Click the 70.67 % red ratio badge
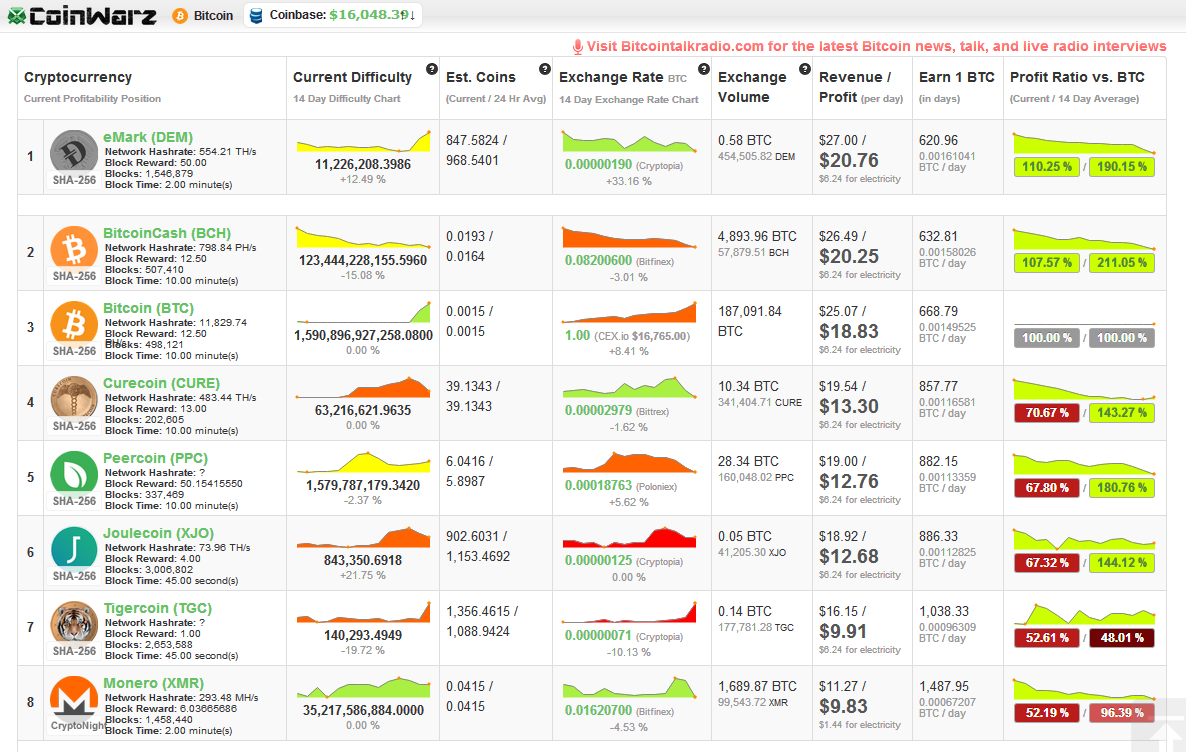Viewport: 1186px width, 752px height. 1047,413
